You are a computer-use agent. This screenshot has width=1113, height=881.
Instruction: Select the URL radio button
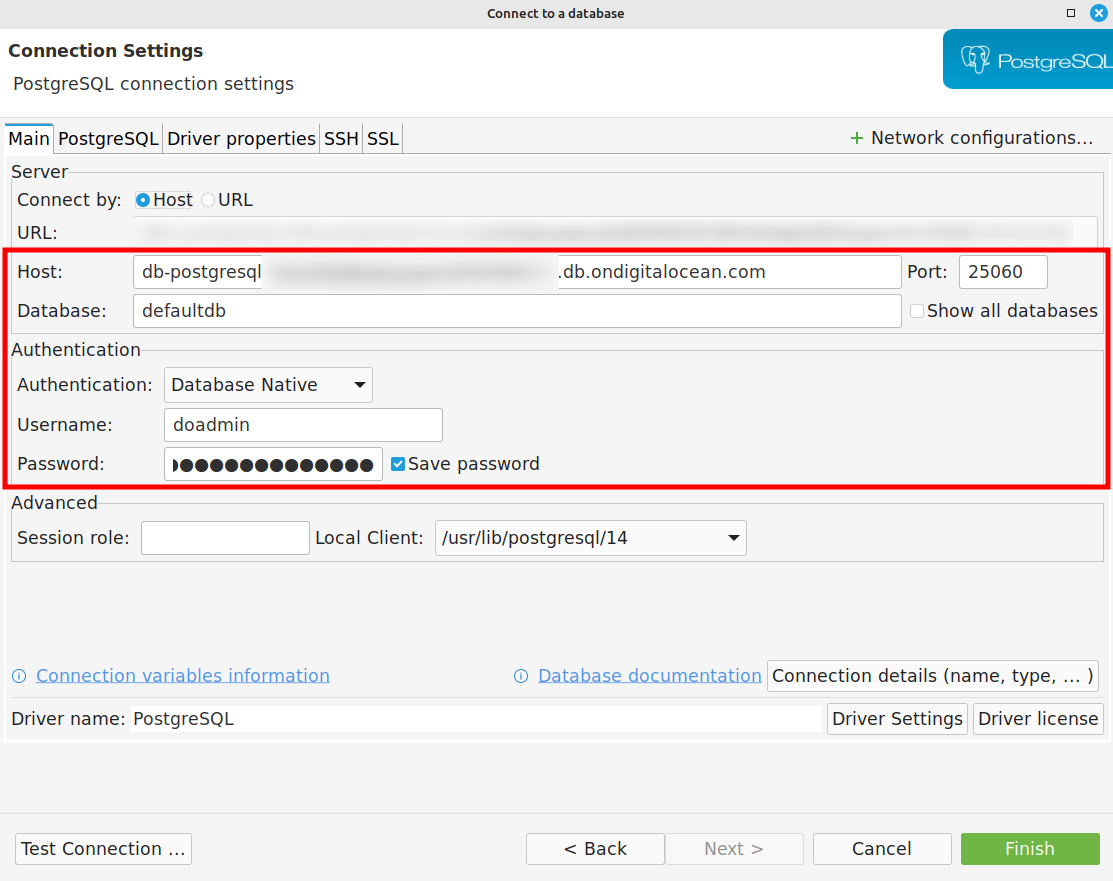208,200
